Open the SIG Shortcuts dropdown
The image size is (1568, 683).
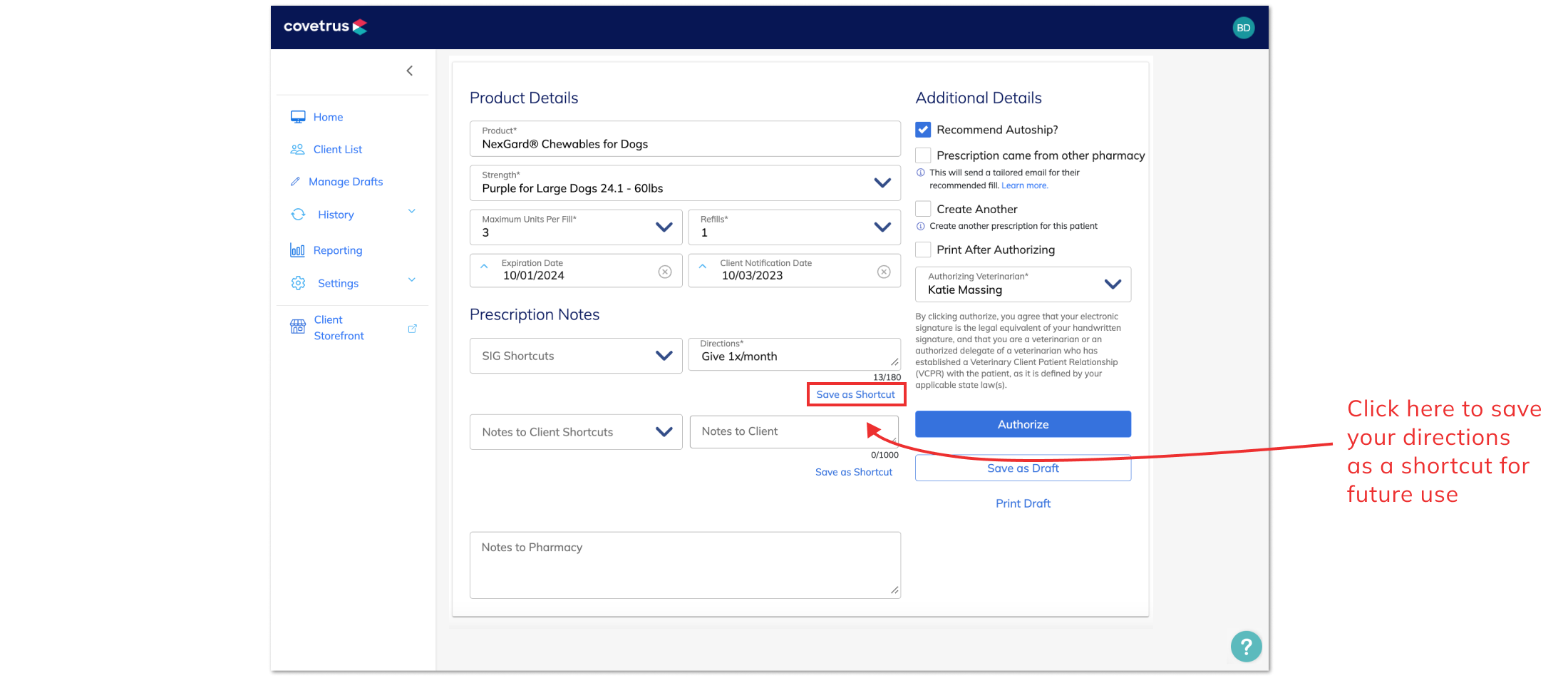(x=576, y=356)
